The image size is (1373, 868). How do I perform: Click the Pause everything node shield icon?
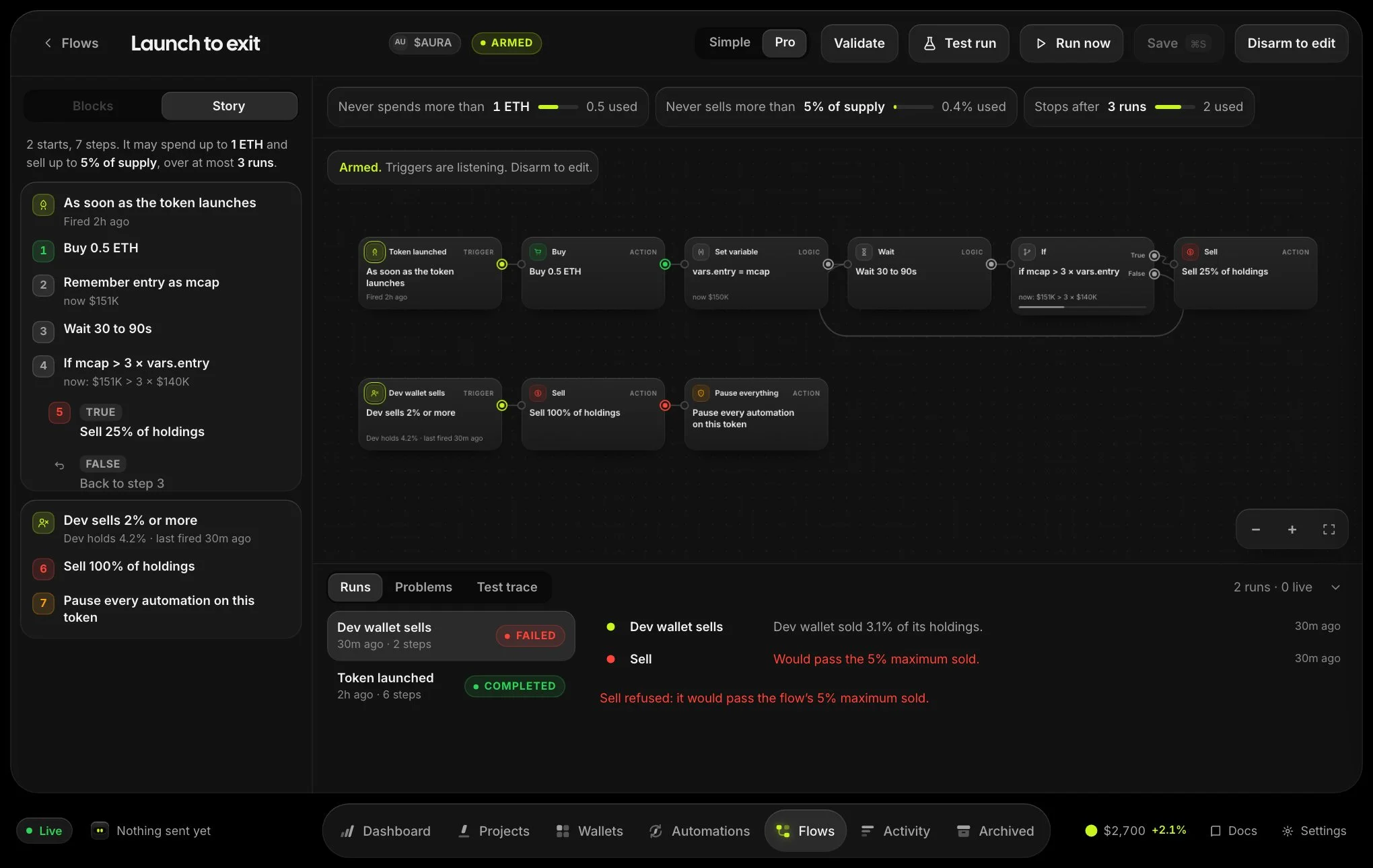(701, 393)
